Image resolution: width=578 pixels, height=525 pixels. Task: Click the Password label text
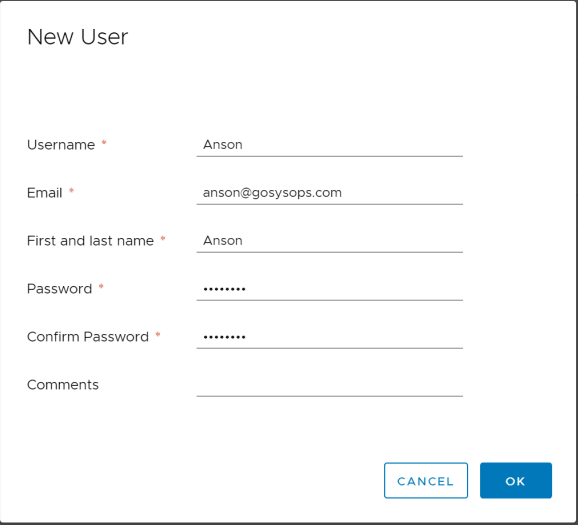click(59, 289)
